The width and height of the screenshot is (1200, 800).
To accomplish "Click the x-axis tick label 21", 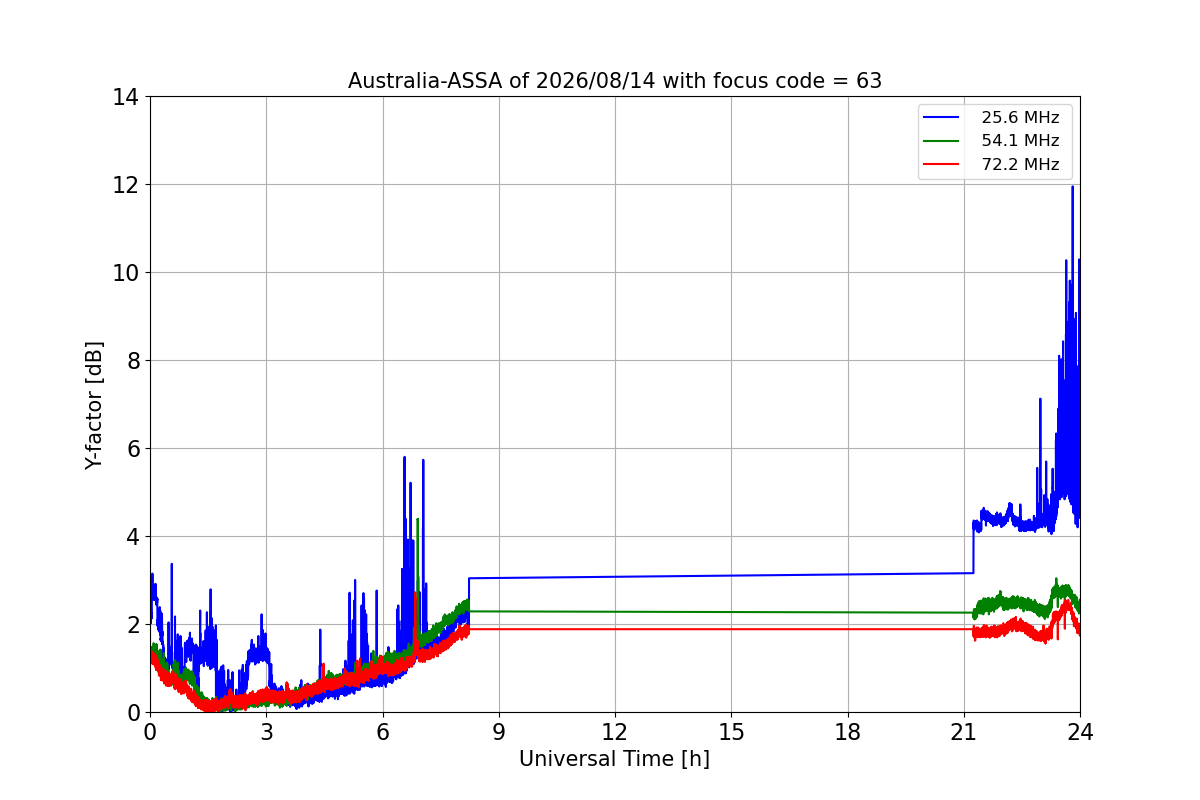I will point(963,731).
